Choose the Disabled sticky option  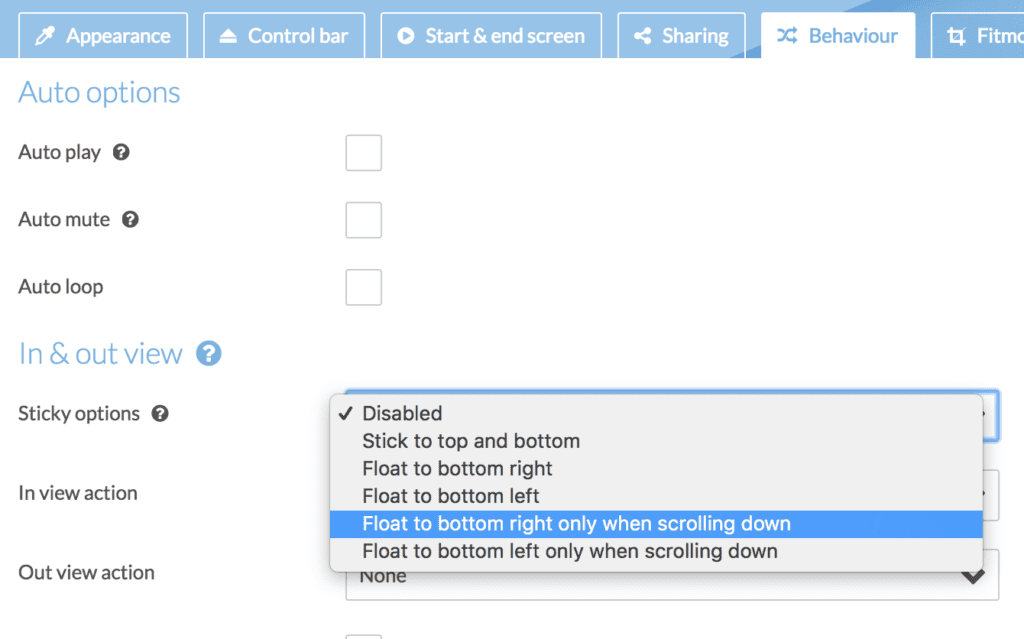point(402,413)
